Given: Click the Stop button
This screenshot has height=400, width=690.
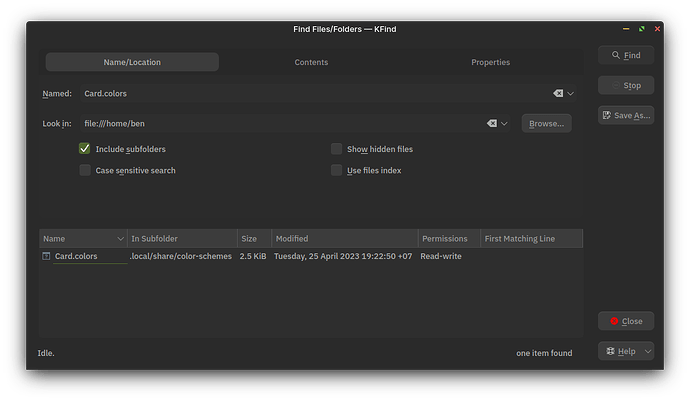Looking at the screenshot, I should [x=626, y=85].
